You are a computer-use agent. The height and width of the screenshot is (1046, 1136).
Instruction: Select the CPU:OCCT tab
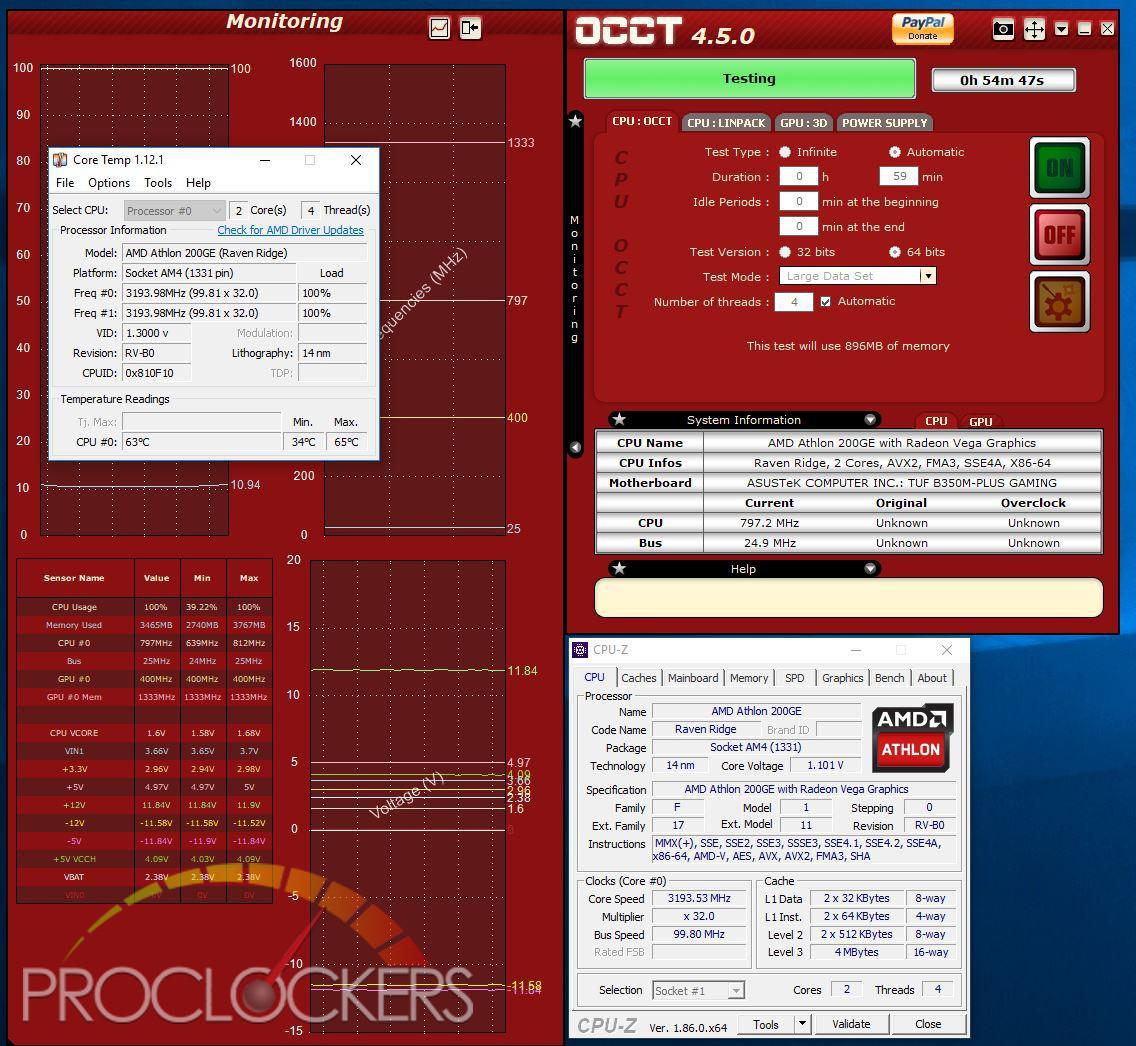(x=642, y=122)
